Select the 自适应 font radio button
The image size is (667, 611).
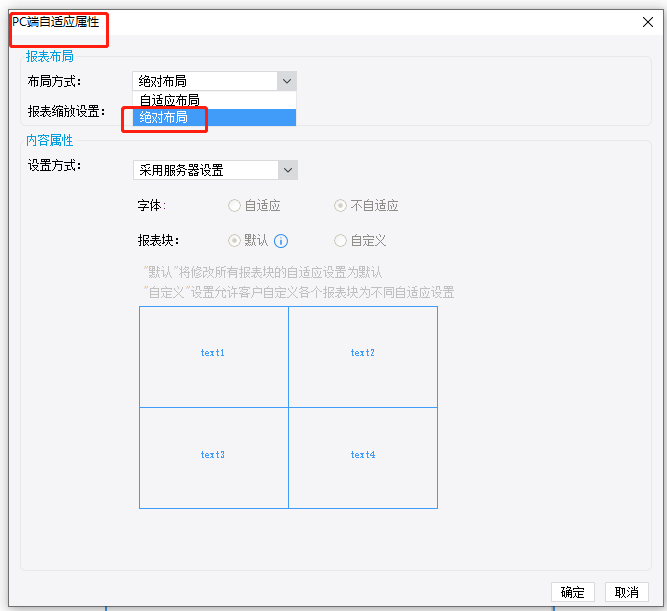234,206
